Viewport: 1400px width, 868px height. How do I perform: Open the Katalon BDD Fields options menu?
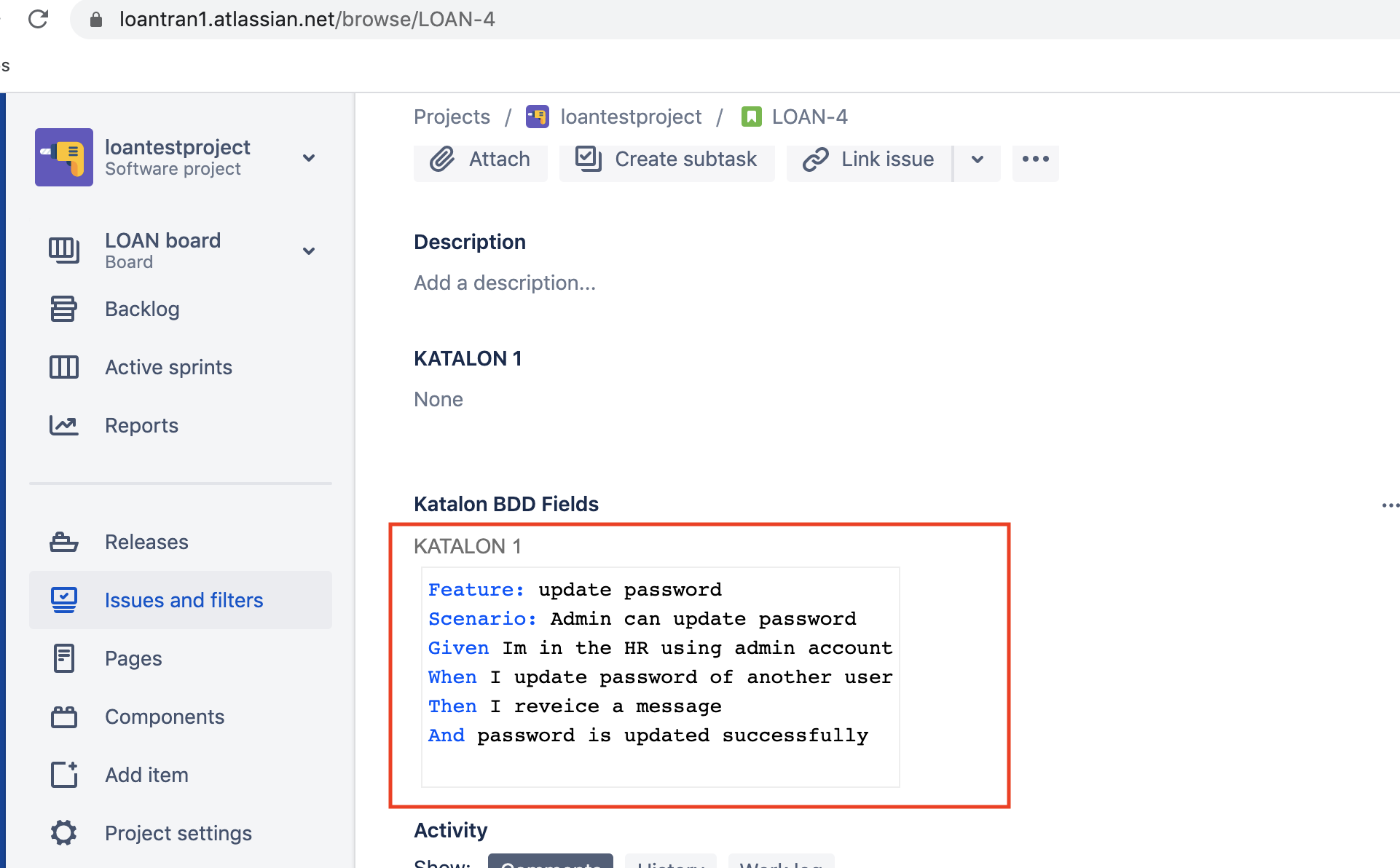coord(1391,505)
